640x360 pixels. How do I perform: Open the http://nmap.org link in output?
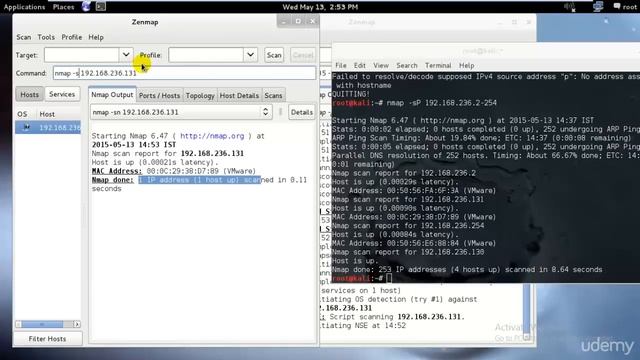(x=212, y=136)
